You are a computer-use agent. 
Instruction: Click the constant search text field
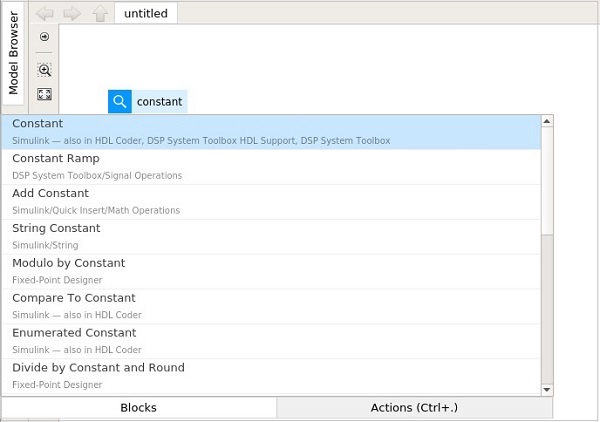[160, 101]
